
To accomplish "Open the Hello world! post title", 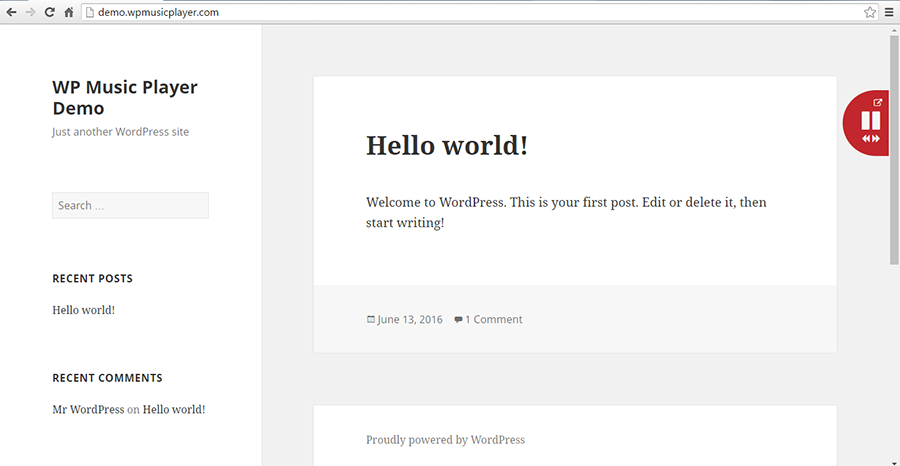I will (x=447, y=145).
